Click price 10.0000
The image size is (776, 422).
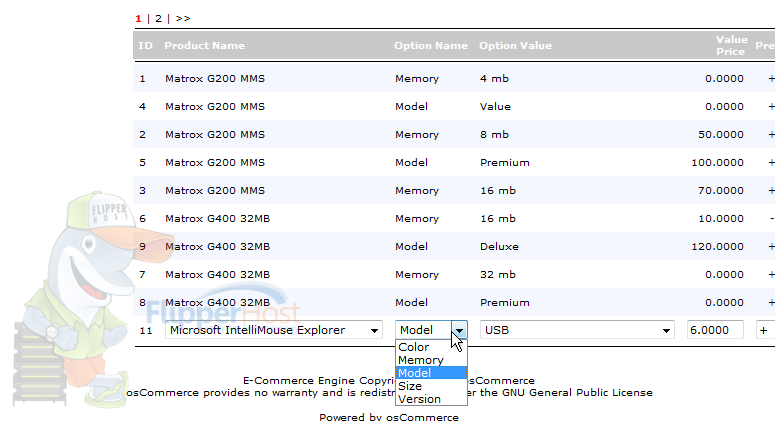721,218
